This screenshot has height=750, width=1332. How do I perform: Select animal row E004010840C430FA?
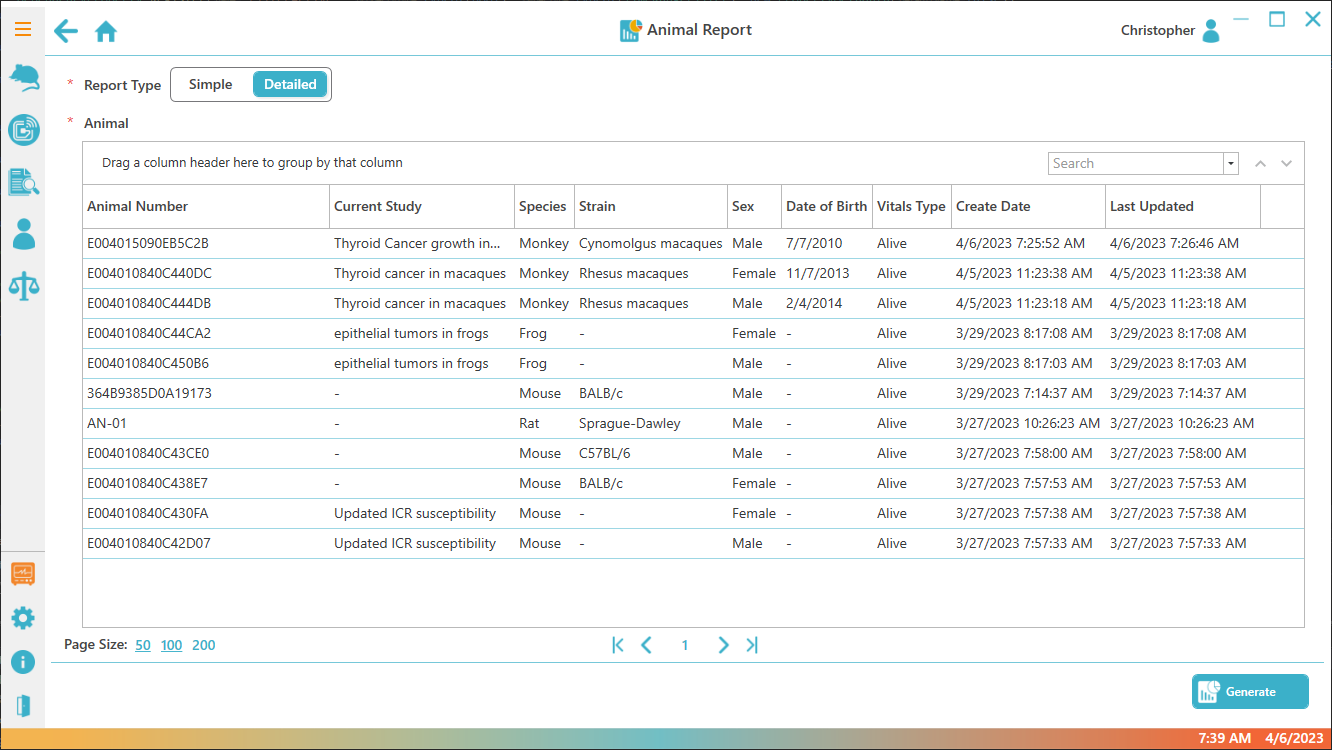click(x=693, y=514)
